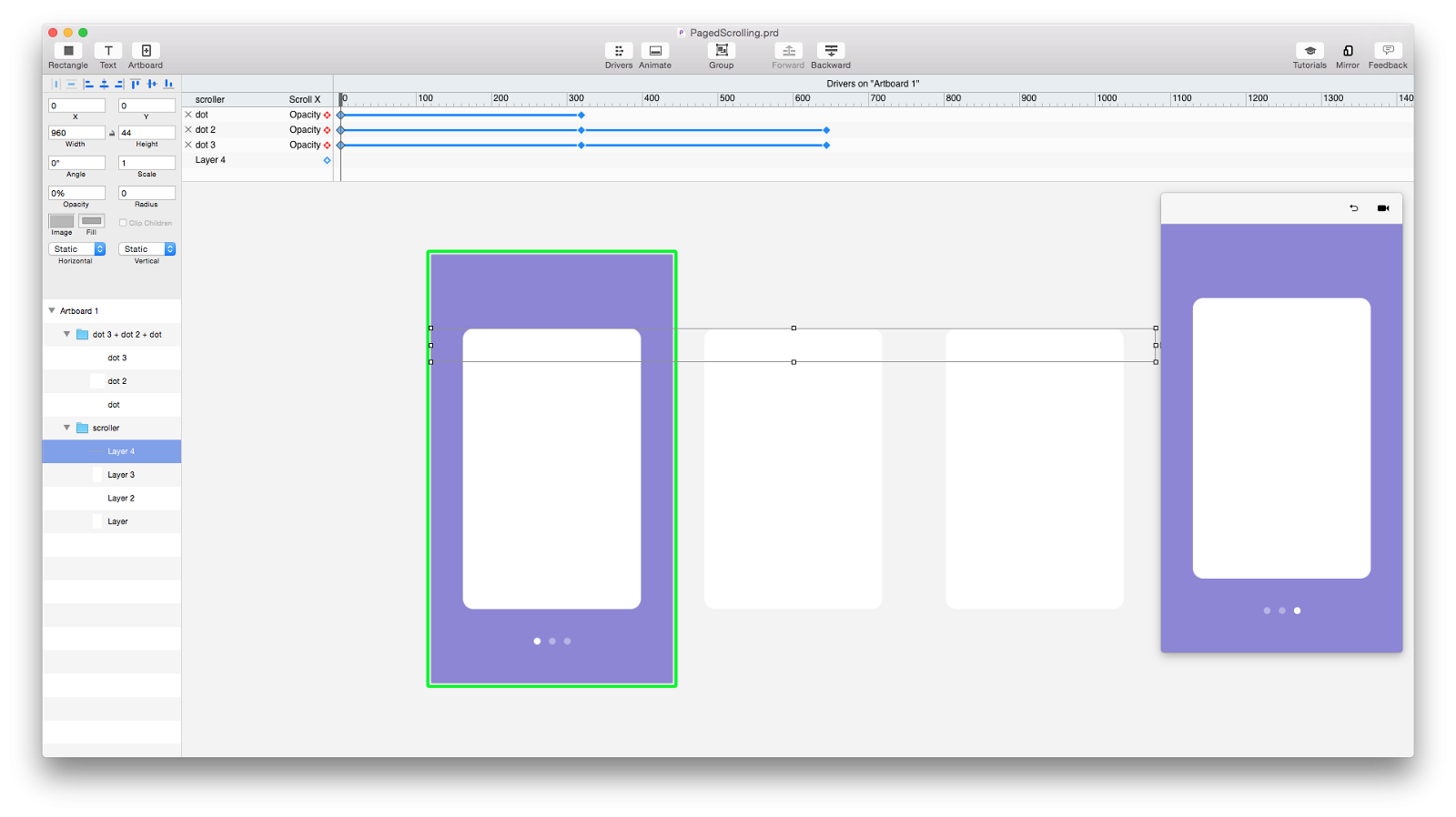The width and height of the screenshot is (1456, 817).
Task: Select the dot 2 layer
Action: pyautogui.click(x=112, y=381)
